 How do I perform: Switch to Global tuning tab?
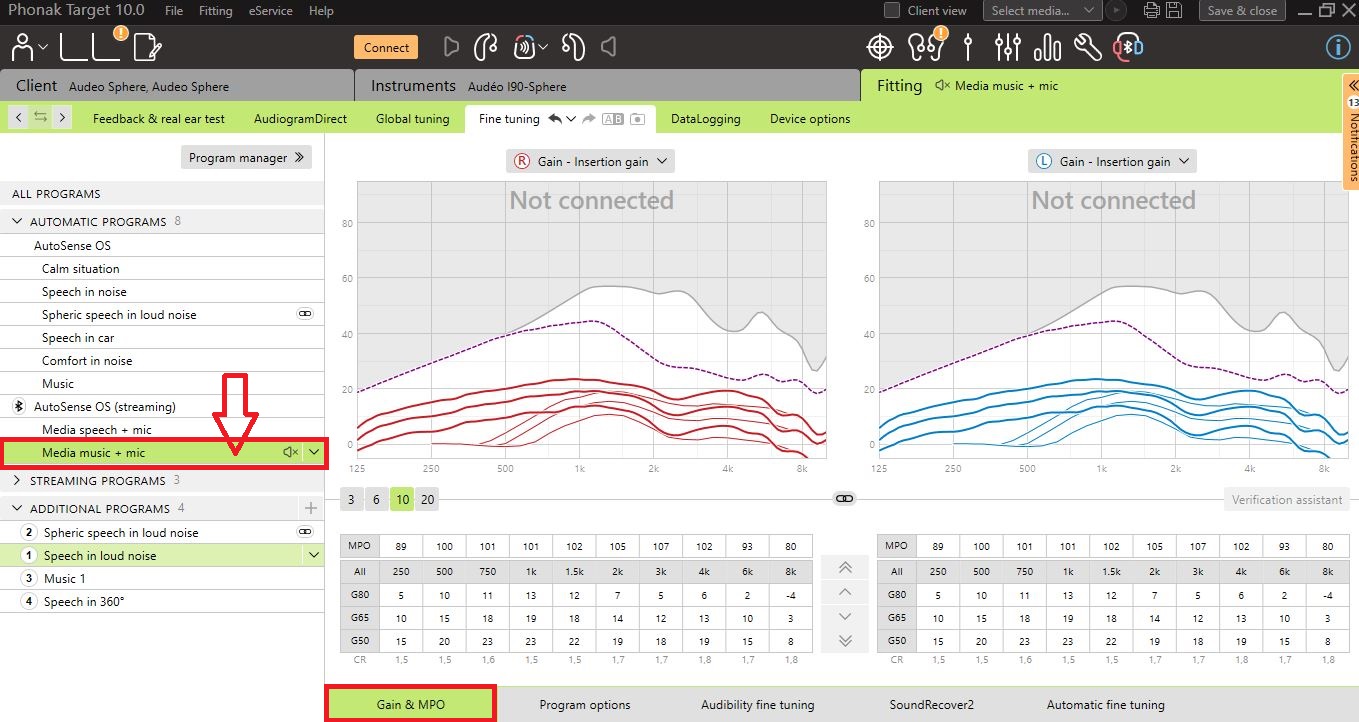pos(412,118)
